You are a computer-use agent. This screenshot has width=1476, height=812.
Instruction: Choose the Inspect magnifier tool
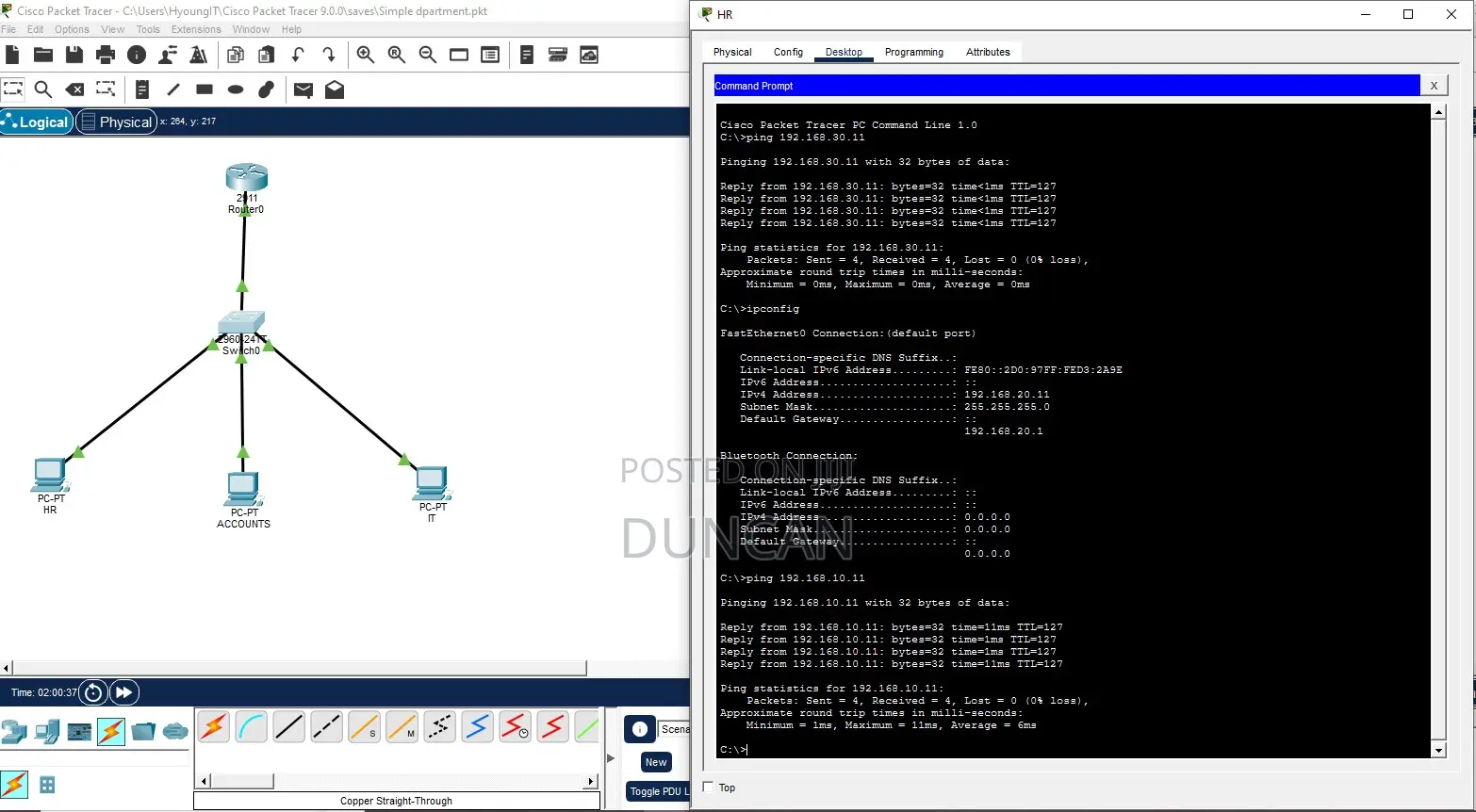pos(43,89)
